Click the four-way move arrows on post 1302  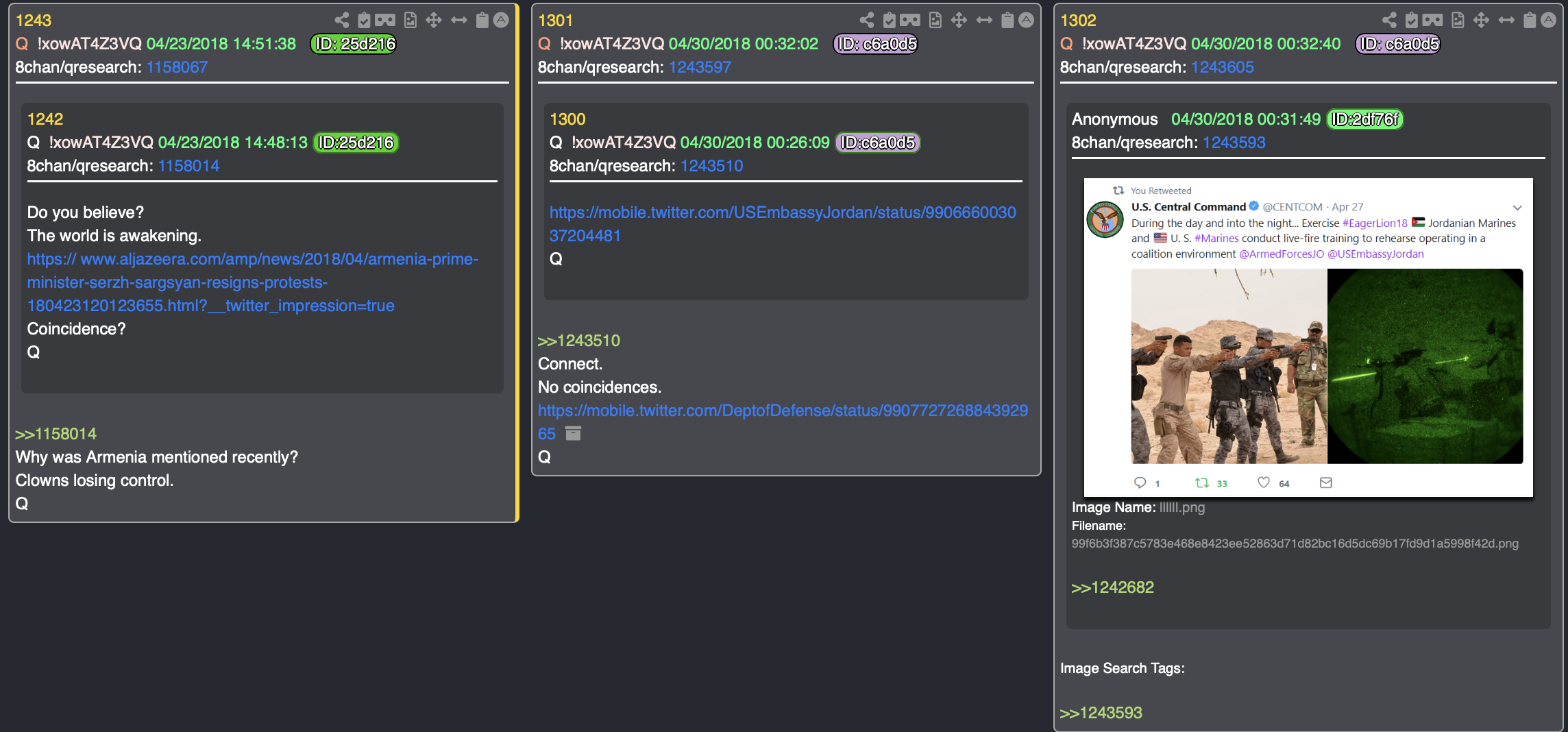1481,21
